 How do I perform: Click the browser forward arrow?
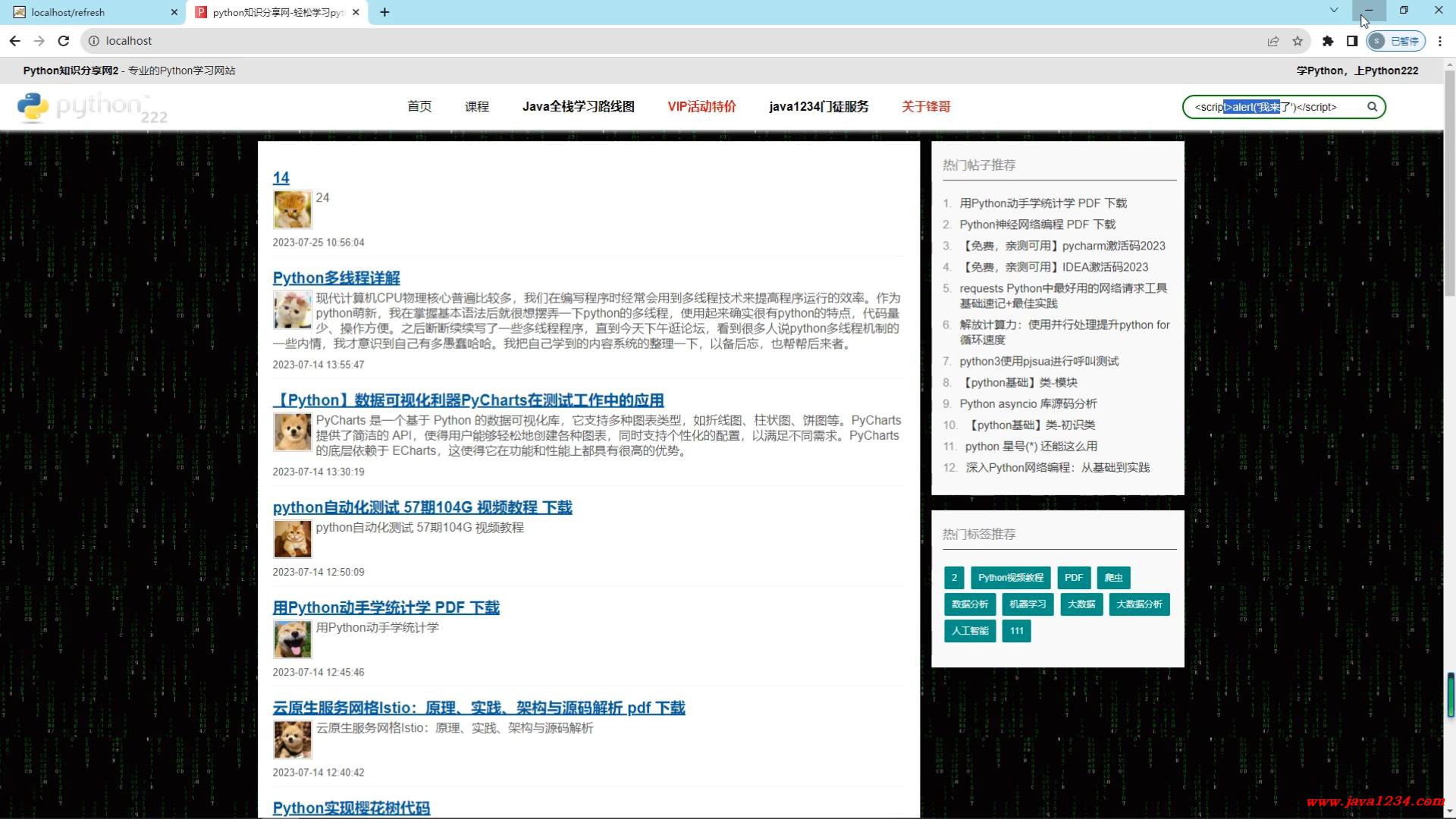pos(39,41)
